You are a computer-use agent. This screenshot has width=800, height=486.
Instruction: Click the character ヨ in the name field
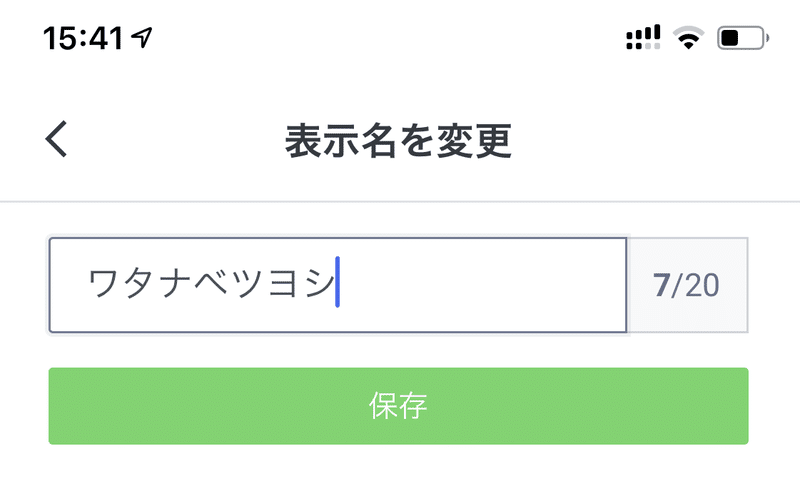[x=282, y=285]
